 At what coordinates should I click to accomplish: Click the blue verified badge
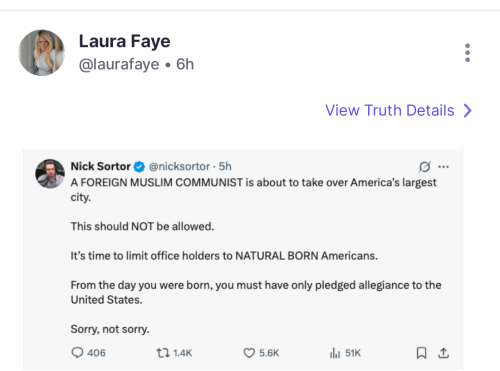tap(139, 166)
